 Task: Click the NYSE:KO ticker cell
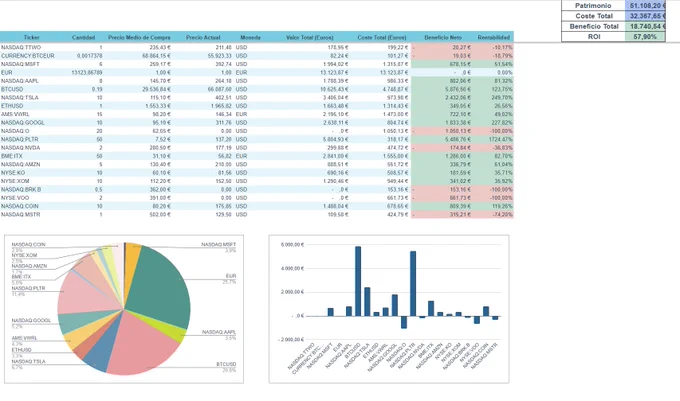pos(13,173)
